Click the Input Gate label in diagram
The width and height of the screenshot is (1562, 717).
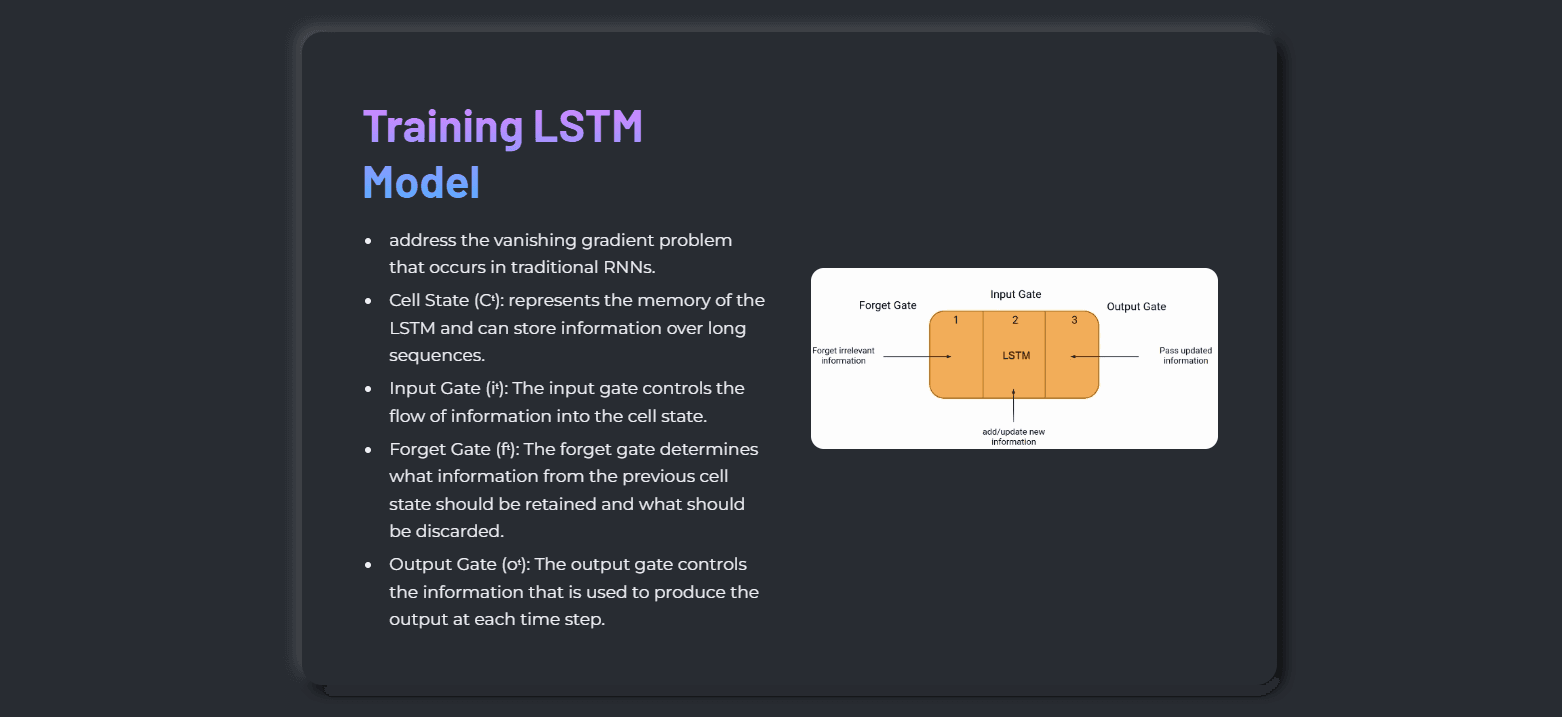pyautogui.click(x=1015, y=294)
